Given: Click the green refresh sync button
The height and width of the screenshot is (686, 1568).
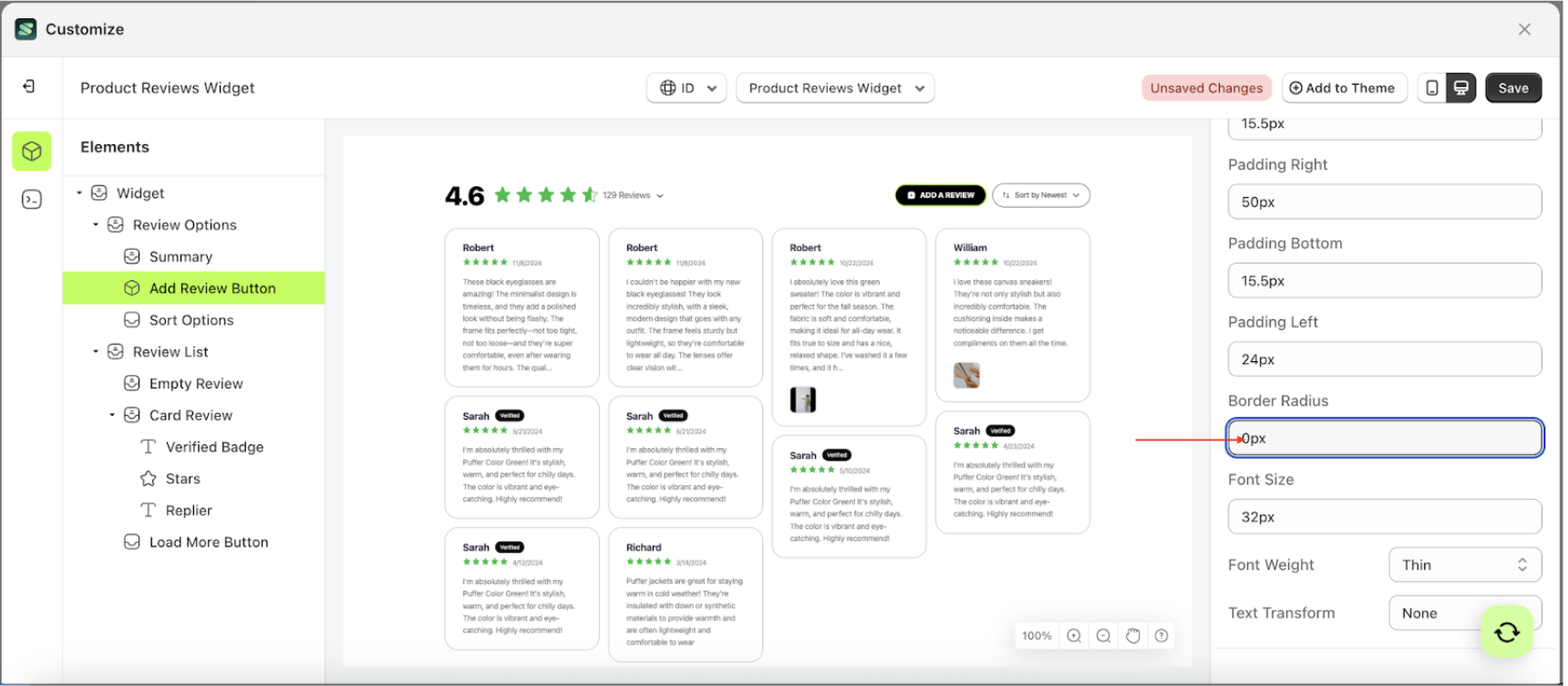Looking at the screenshot, I should (1507, 631).
